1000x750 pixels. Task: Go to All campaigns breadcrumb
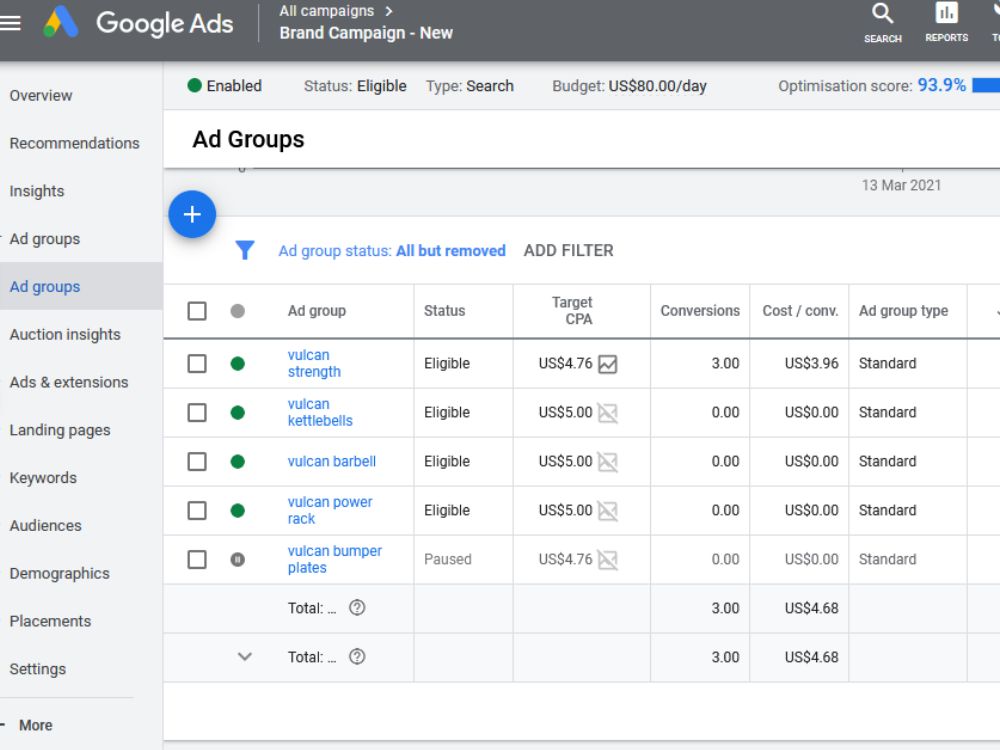pos(327,11)
